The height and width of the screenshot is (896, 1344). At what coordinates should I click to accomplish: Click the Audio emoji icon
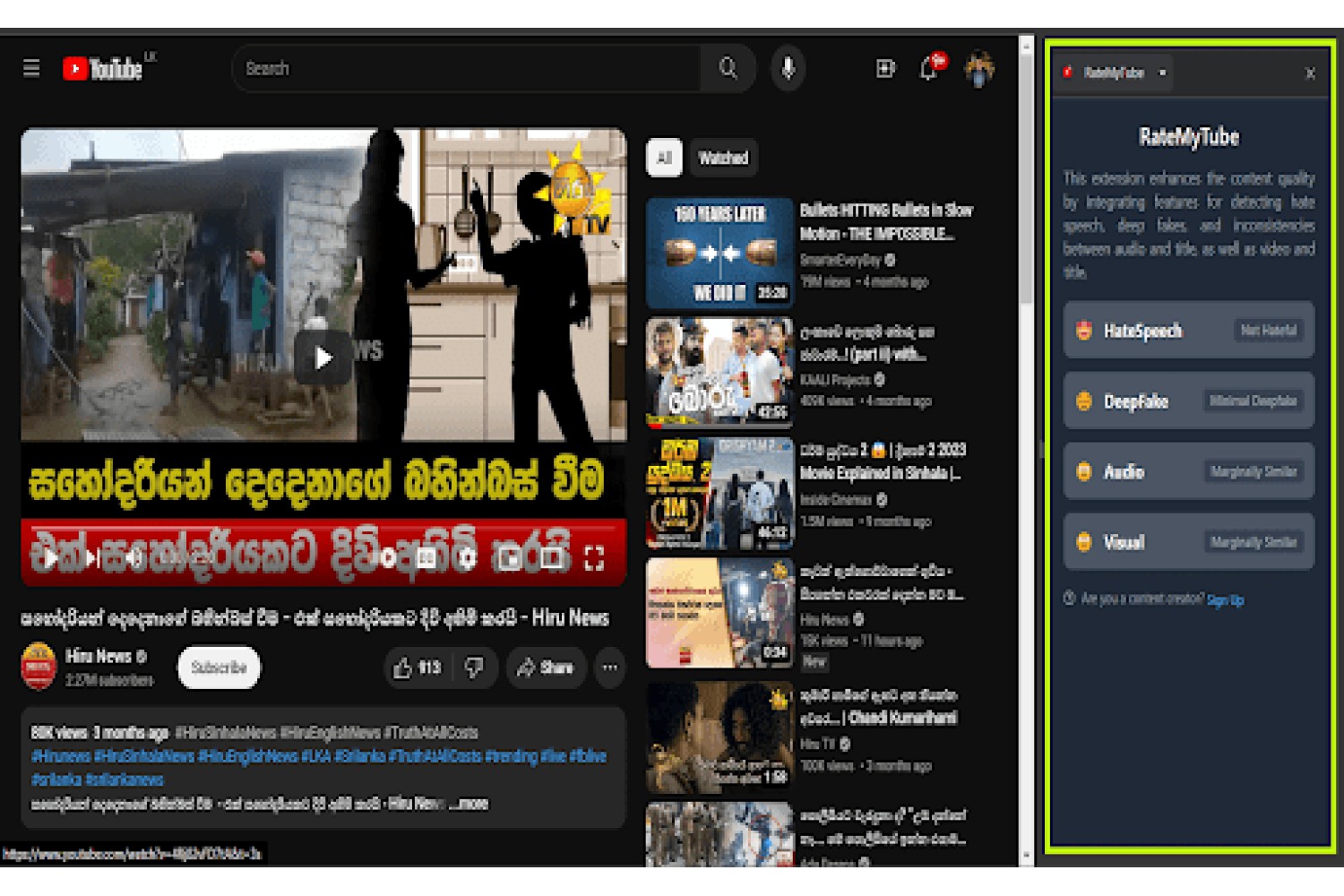(1084, 471)
